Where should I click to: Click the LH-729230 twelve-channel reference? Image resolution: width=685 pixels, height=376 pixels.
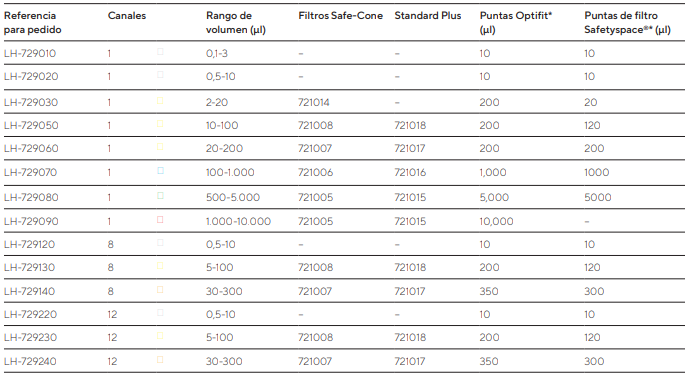coord(30,338)
